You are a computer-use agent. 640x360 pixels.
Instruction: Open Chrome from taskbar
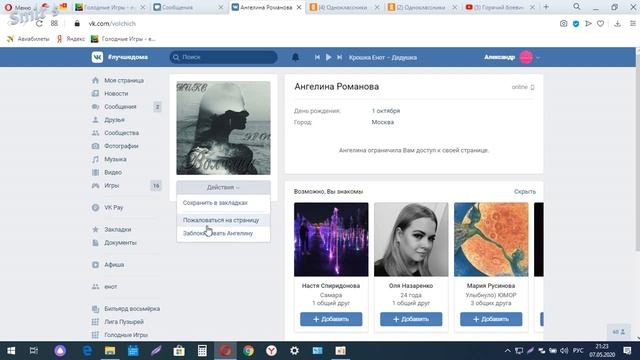[248, 351]
